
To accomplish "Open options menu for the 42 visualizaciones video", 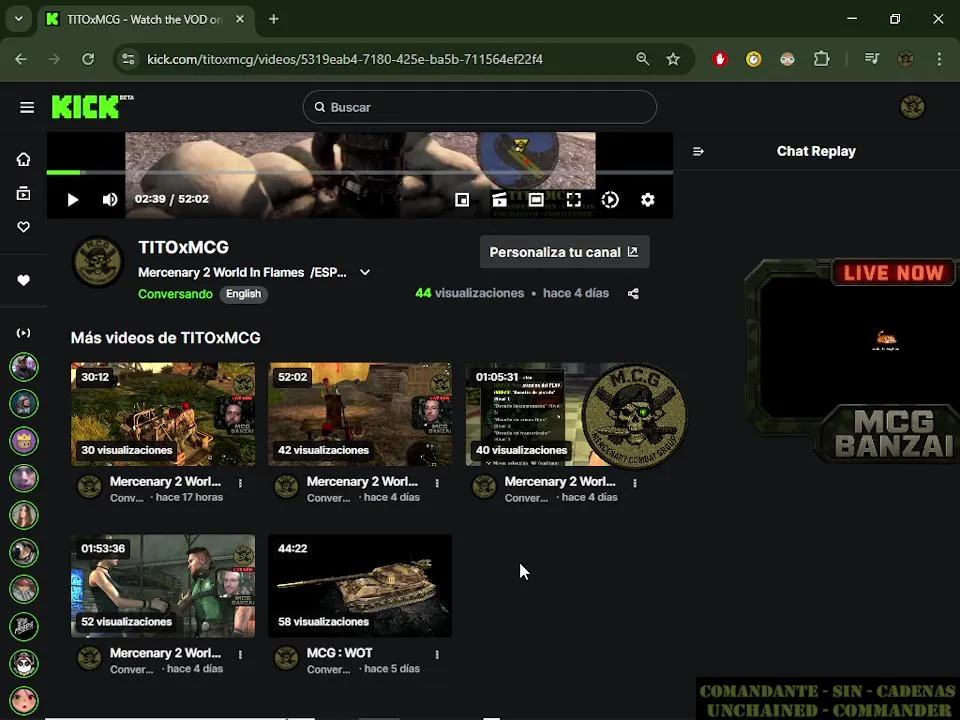I will (437, 483).
